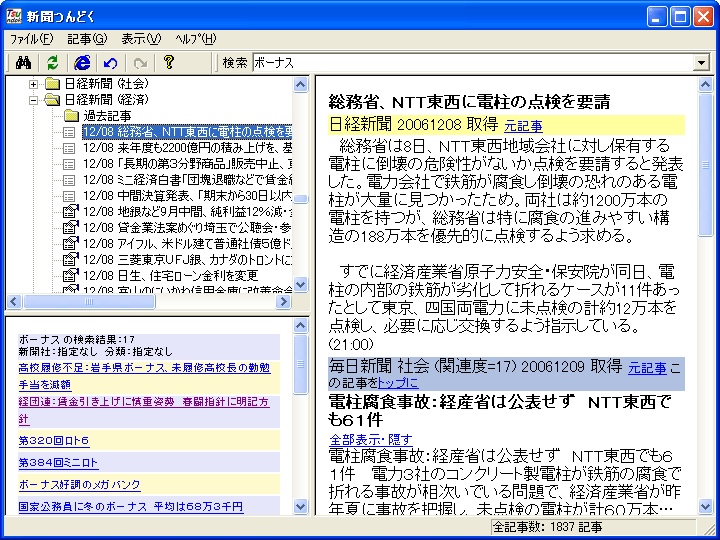The height and width of the screenshot is (540, 720).
Task: Click the read-article icon beside 貸金業法案めぐり
Action: click(70, 227)
